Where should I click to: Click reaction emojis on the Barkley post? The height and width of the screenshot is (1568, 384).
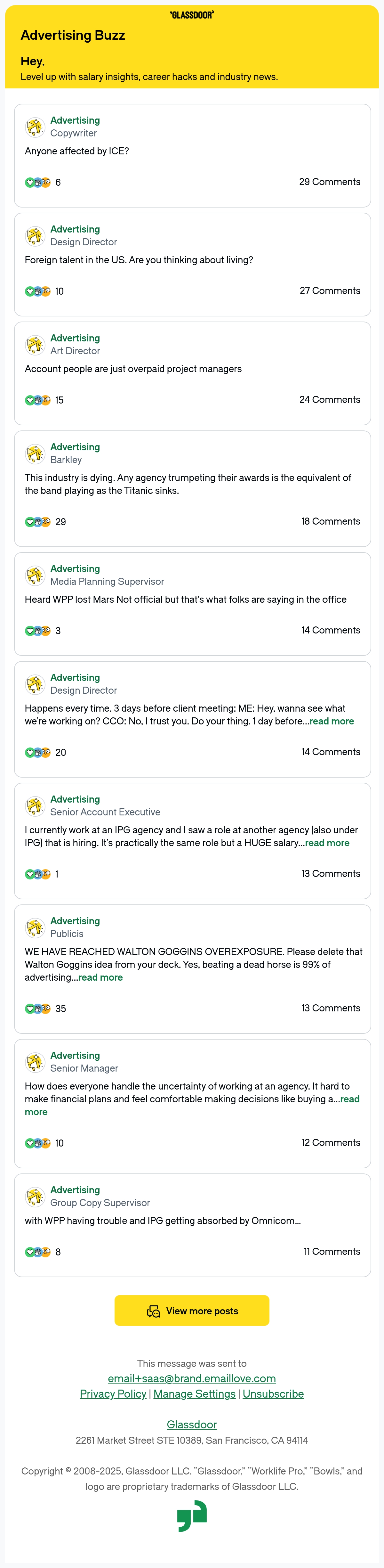tap(38, 522)
